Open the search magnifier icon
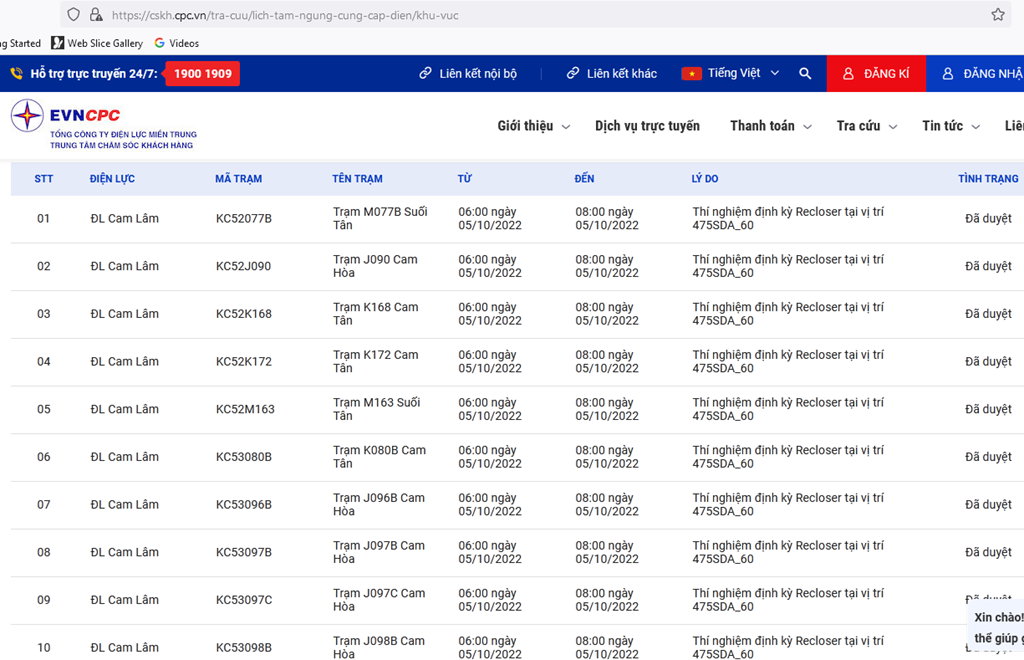 (x=805, y=74)
